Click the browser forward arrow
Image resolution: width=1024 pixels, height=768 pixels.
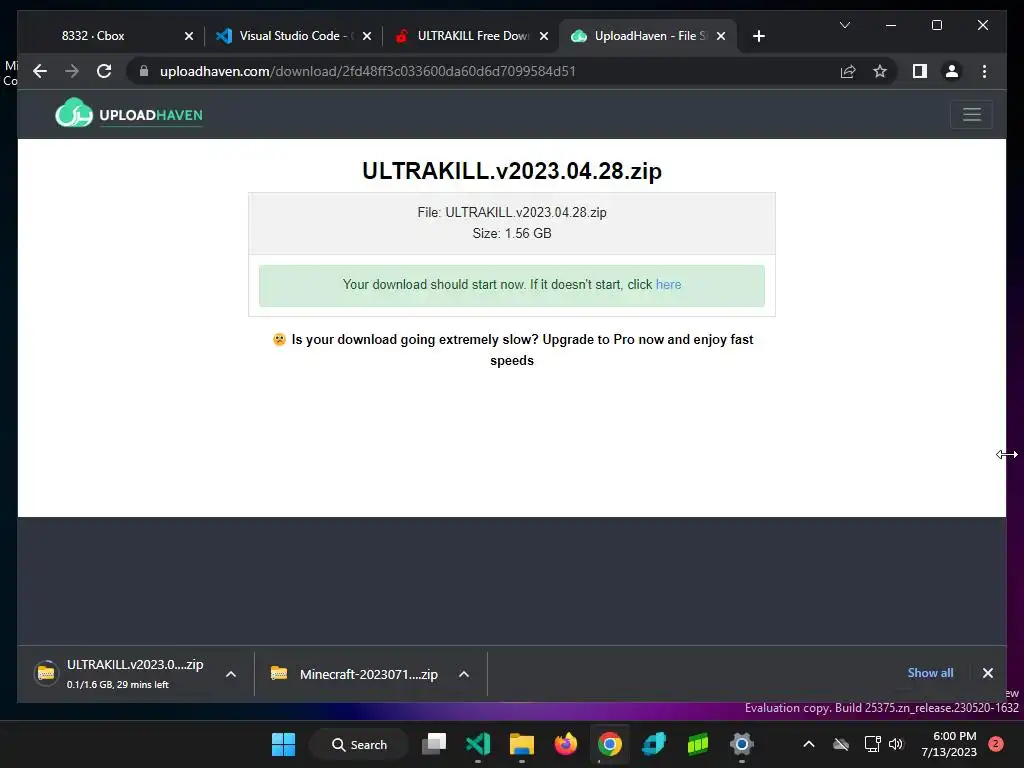72,71
